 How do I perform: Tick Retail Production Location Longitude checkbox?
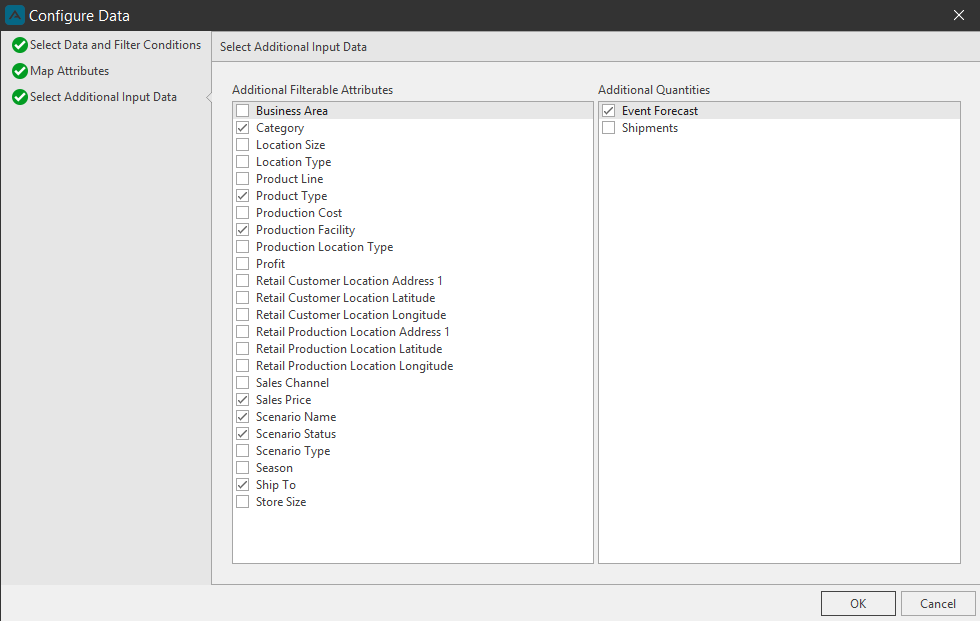point(242,366)
